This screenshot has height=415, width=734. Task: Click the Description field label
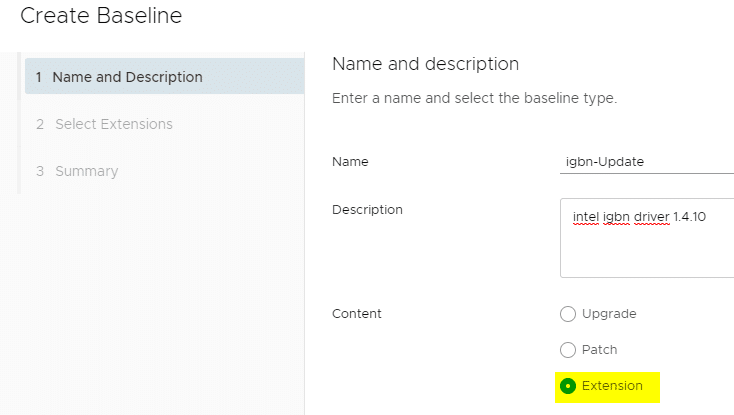point(367,210)
